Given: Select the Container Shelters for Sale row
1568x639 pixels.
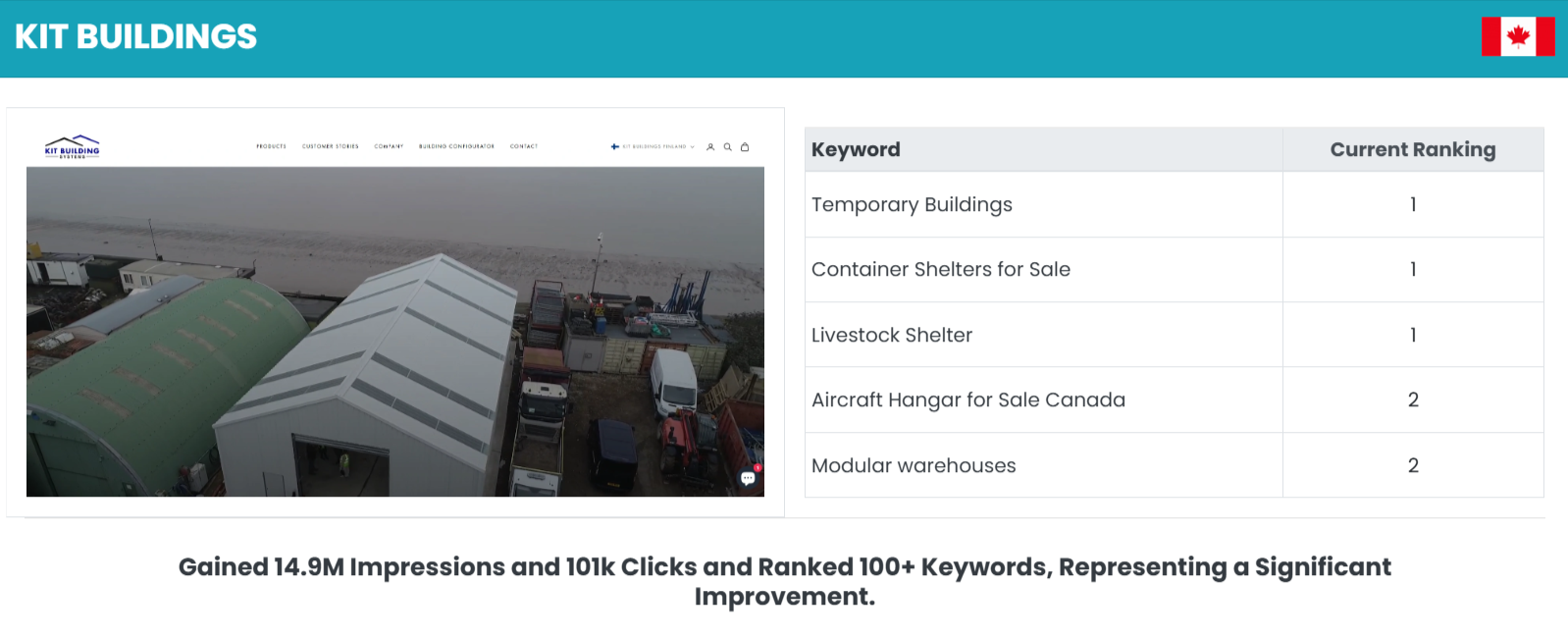Looking at the screenshot, I should [940, 270].
